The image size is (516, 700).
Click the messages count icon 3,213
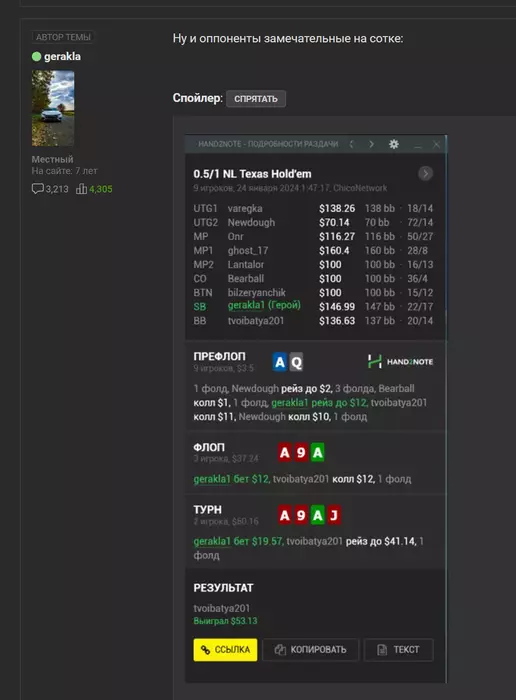[37, 189]
